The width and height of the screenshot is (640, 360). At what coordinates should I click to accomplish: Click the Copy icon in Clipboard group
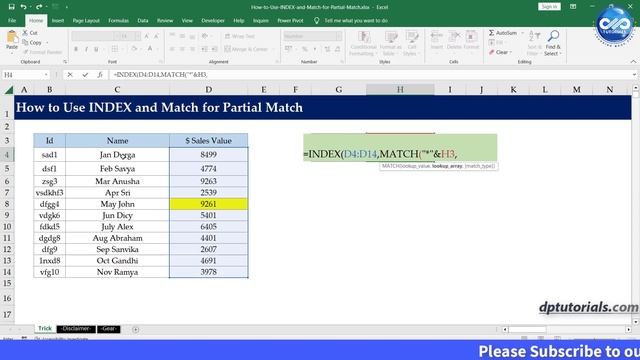click(x=25, y=42)
